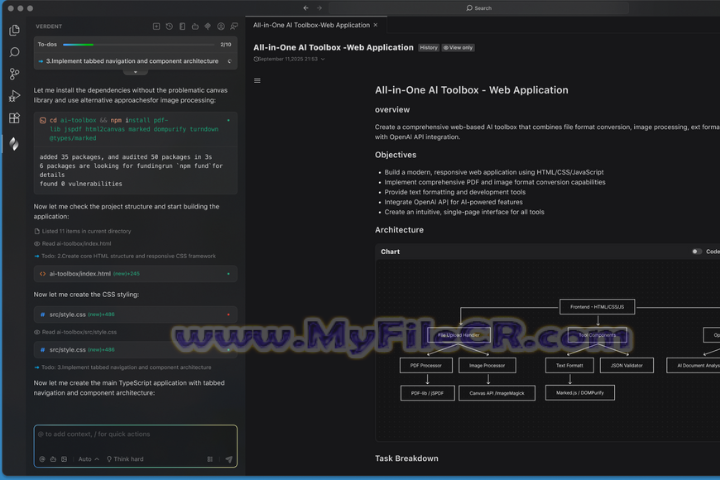Click Todo: 2.Create core HTML structure line

pos(125,256)
